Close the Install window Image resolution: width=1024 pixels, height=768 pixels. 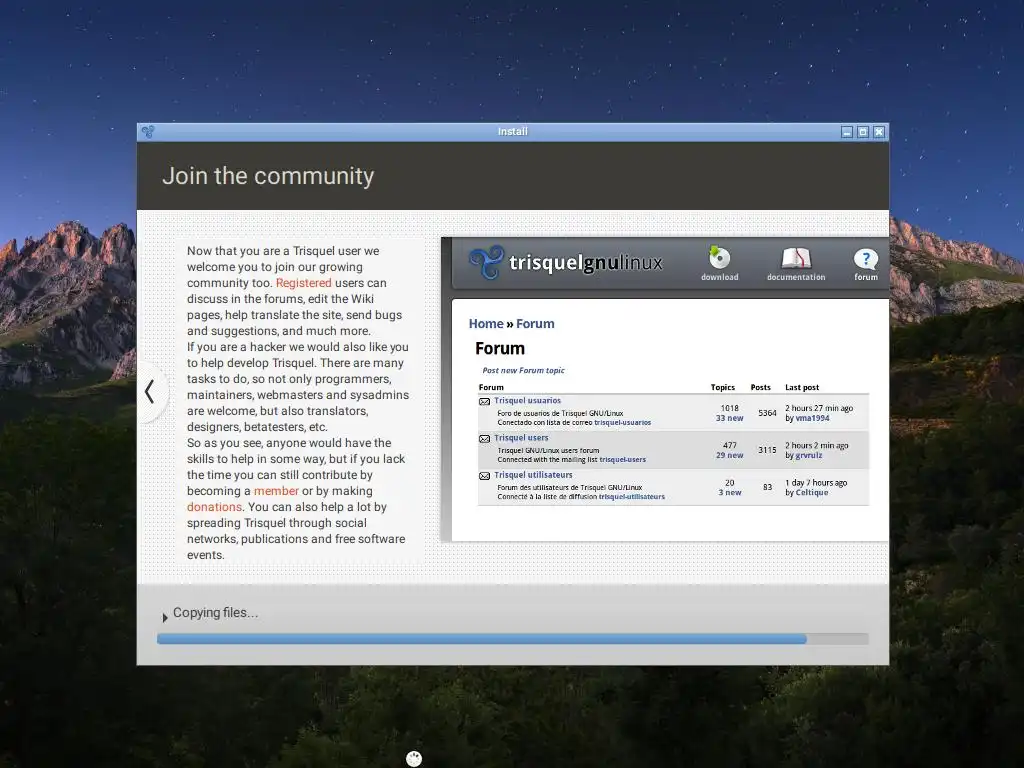click(879, 132)
